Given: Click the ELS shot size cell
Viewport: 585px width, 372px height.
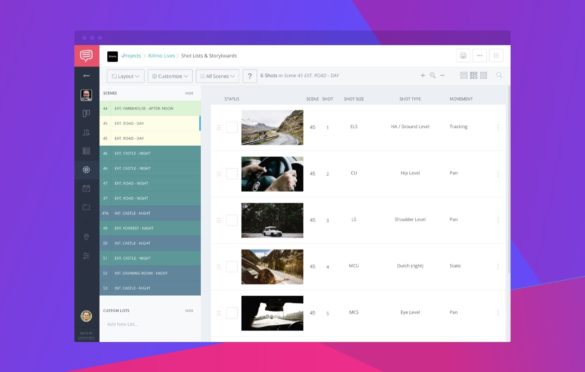Looking at the screenshot, I should (x=354, y=127).
